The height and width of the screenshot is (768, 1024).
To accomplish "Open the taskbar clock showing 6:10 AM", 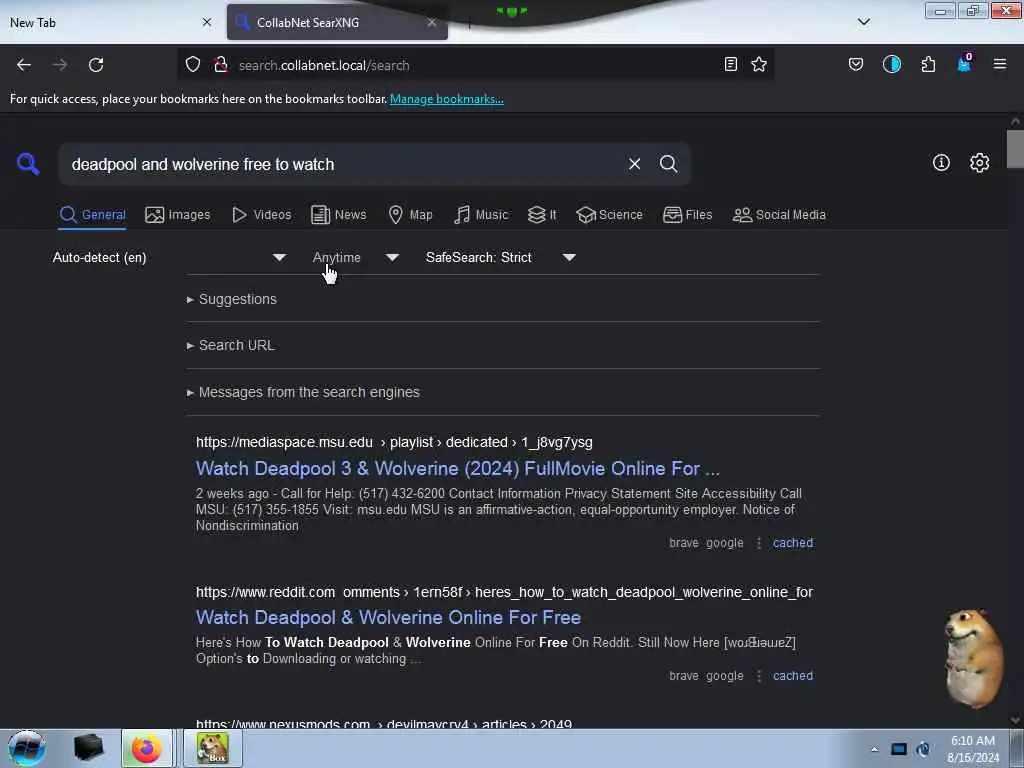I will click(972, 749).
